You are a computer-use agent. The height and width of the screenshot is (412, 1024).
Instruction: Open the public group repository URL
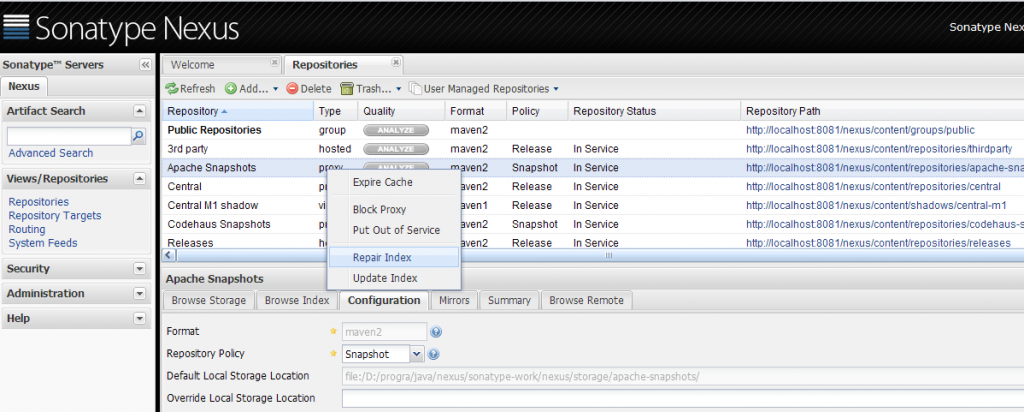coord(860,131)
